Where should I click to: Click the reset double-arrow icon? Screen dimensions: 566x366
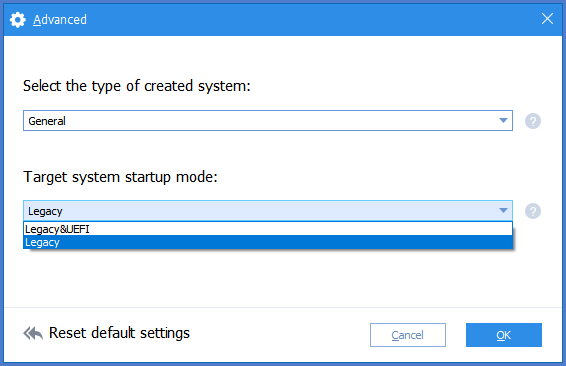pos(33,333)
